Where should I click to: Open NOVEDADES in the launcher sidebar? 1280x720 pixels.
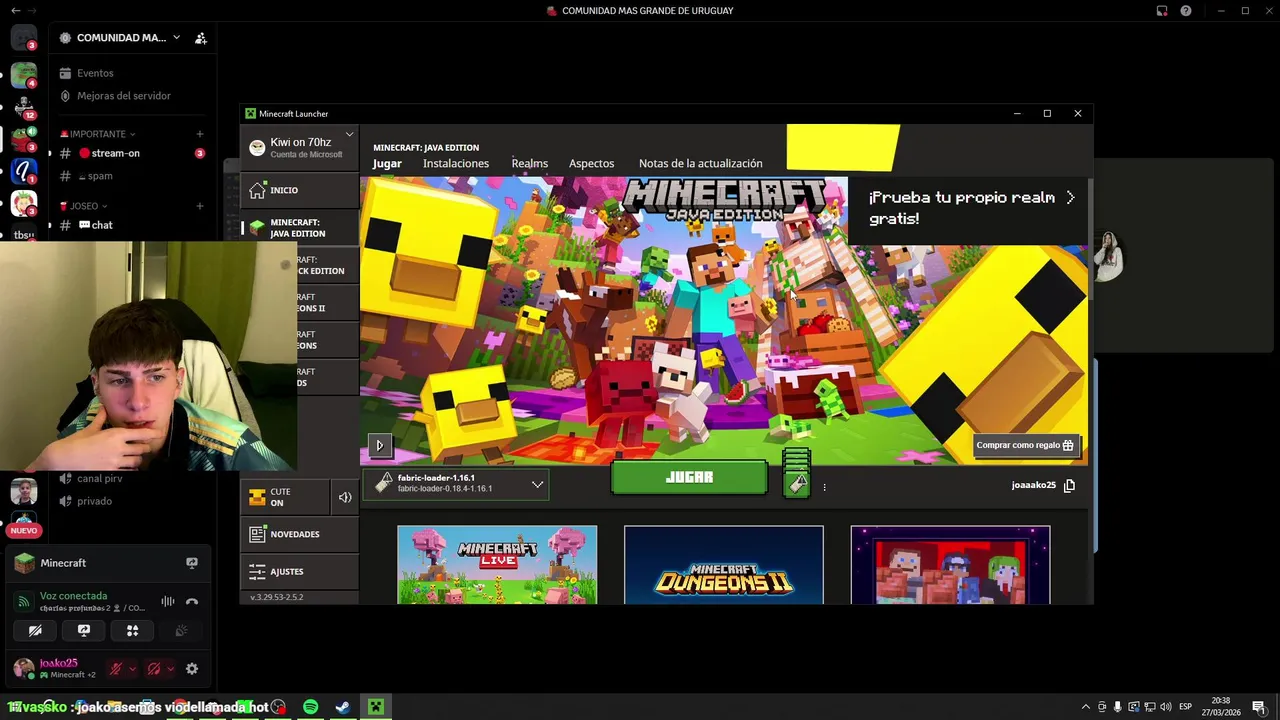[x=299, y=534]
